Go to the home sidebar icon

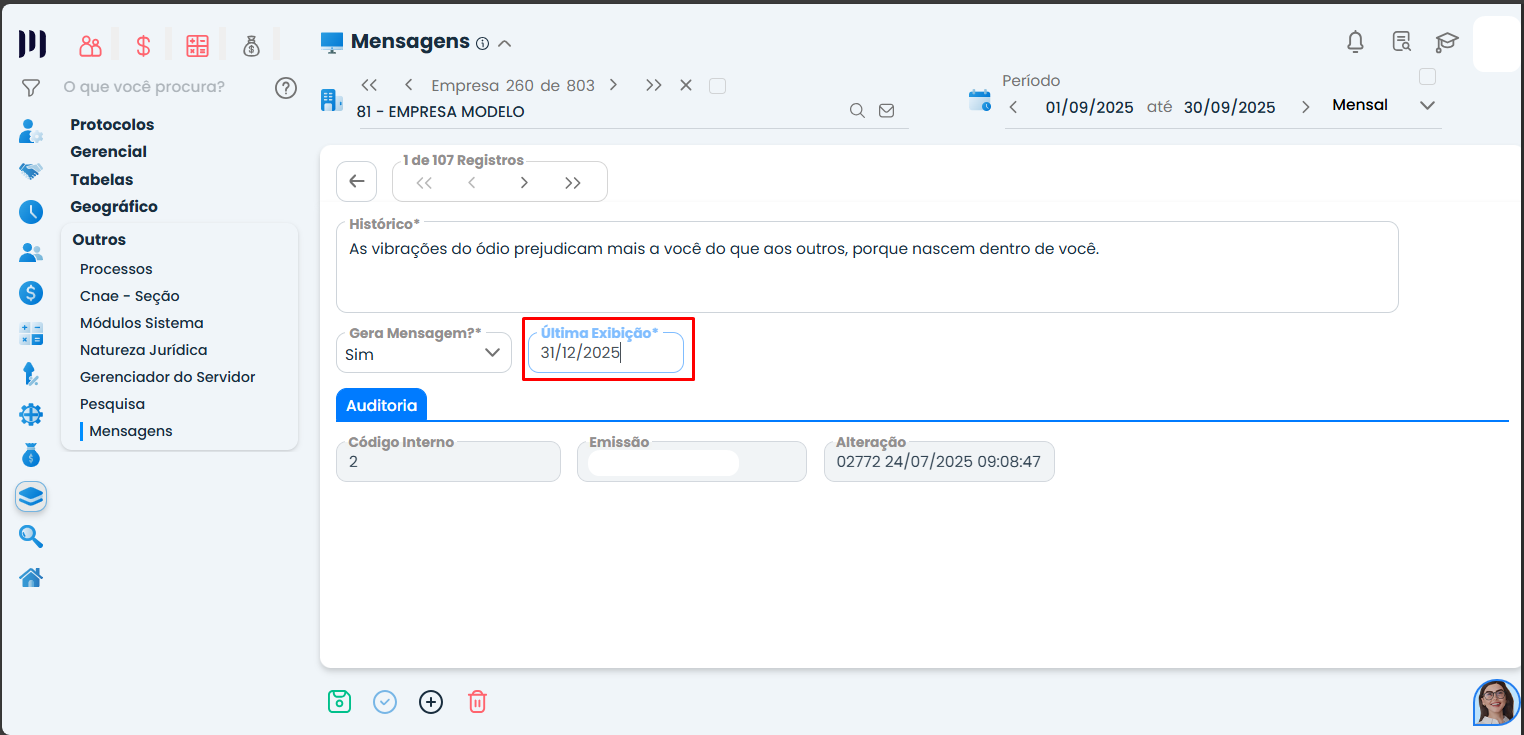[x=31, y=577]
